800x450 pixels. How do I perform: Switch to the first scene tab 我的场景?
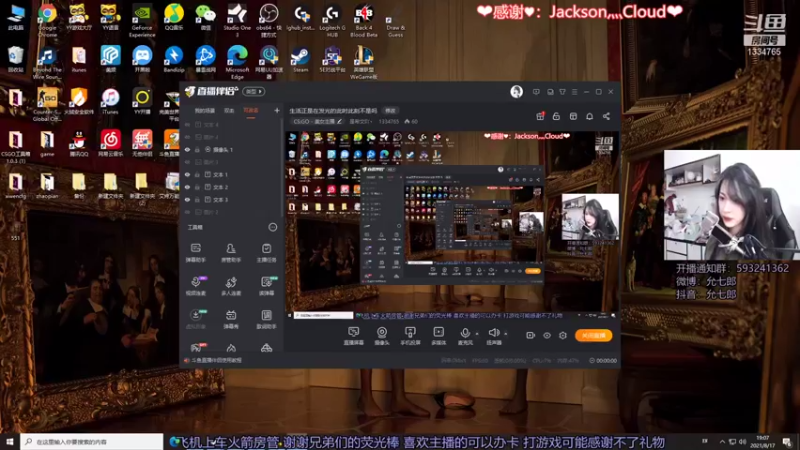[x=205, y=110]
